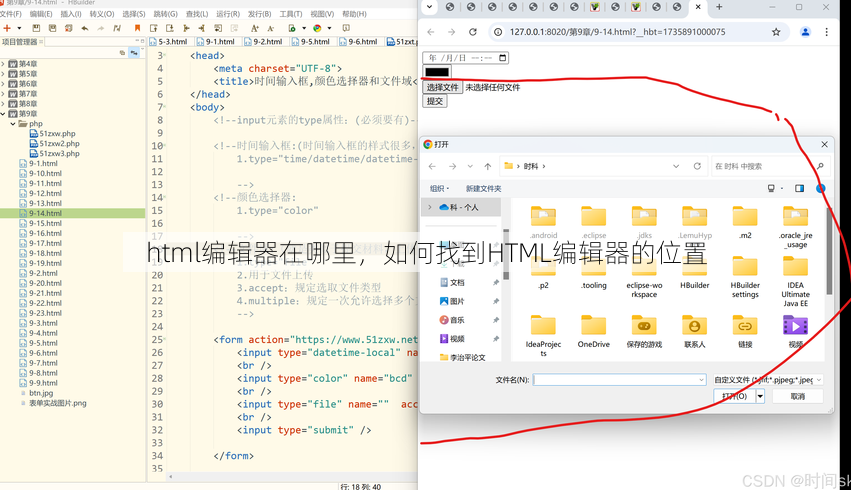Image resolution: width=851 pixels, height=490 pixels.
Task: Click 新建文件夹 in the Open dialog
Action: click(483, 188)
